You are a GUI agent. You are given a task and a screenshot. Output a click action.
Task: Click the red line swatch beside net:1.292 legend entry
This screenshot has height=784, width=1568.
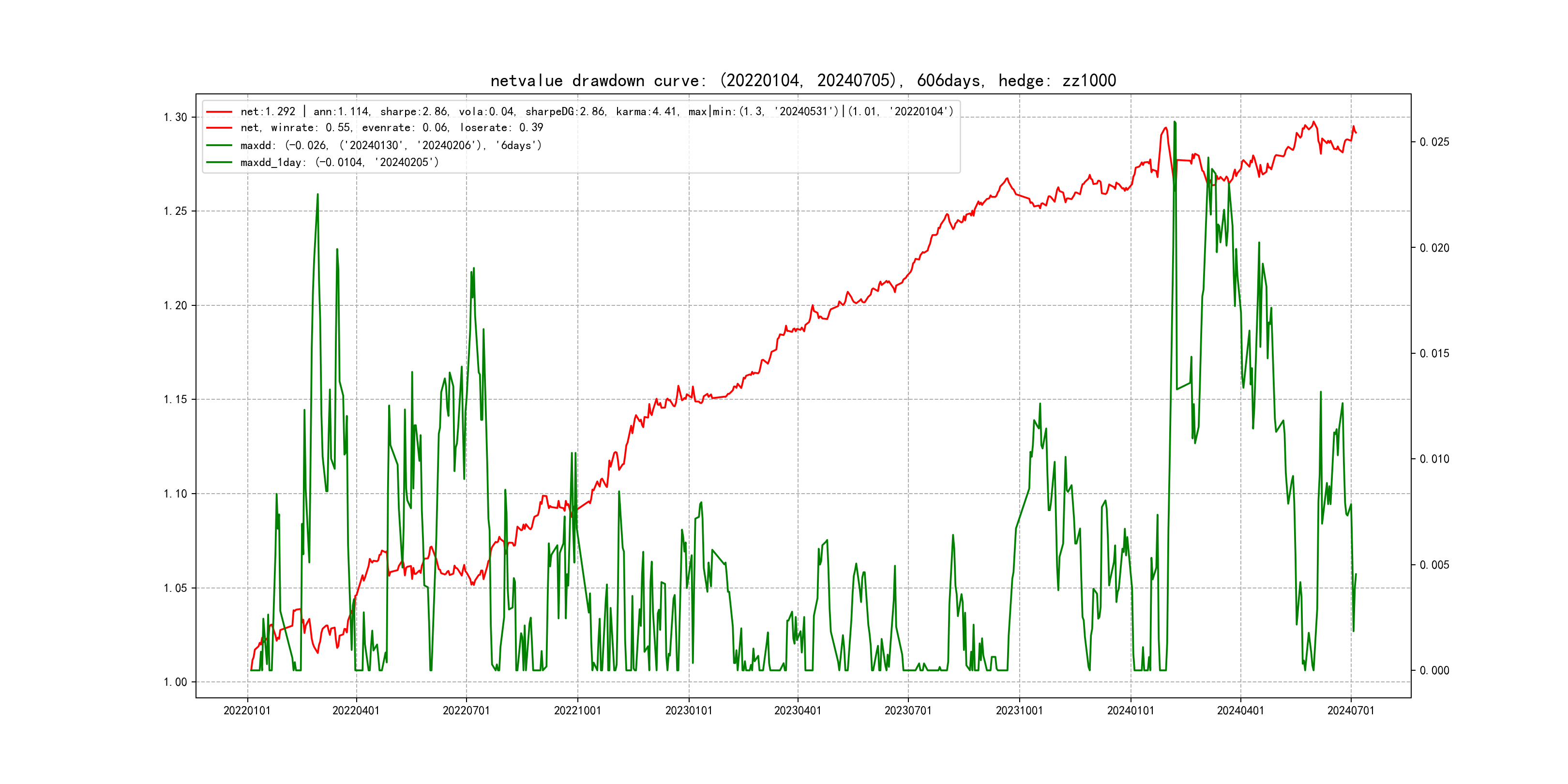[x=219, y=112]
